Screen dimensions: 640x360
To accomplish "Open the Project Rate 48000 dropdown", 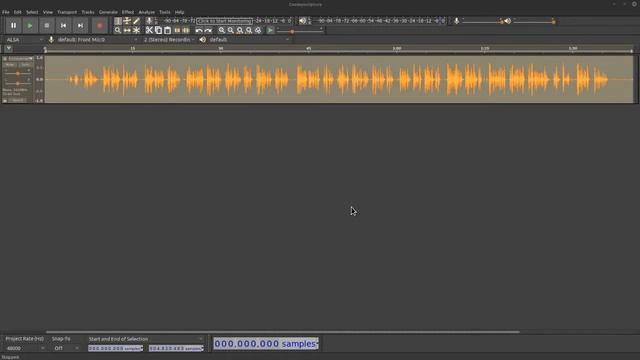I will [x=24, y=349].
